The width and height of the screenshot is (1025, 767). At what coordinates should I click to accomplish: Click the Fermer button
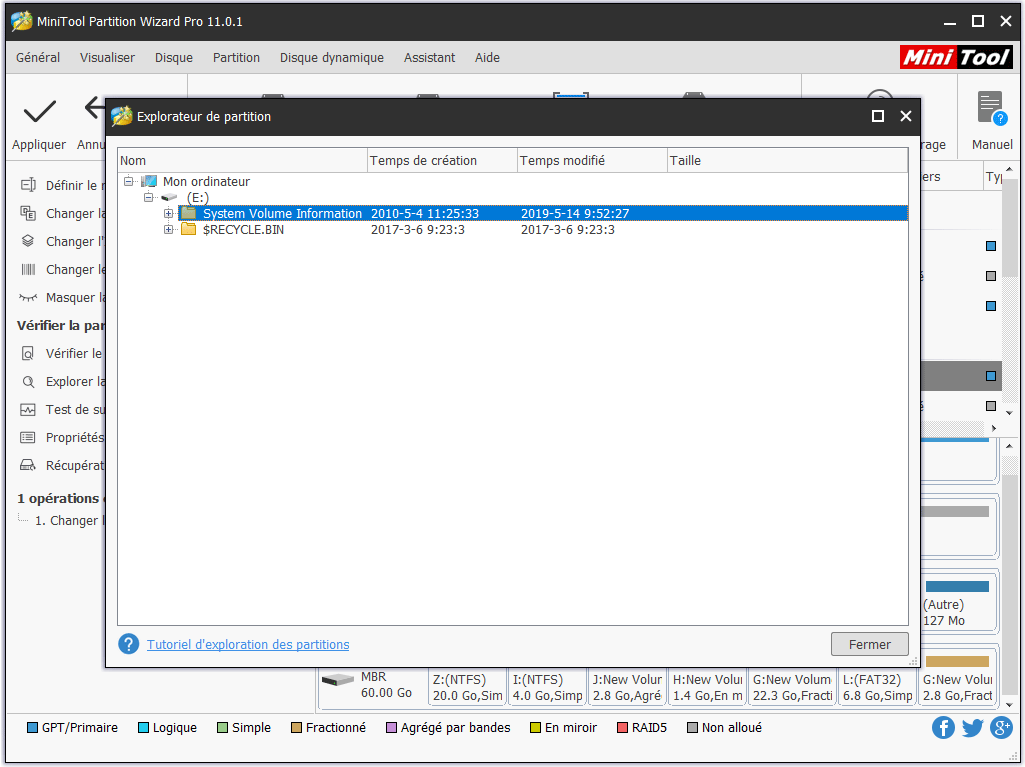pos(869,644)
